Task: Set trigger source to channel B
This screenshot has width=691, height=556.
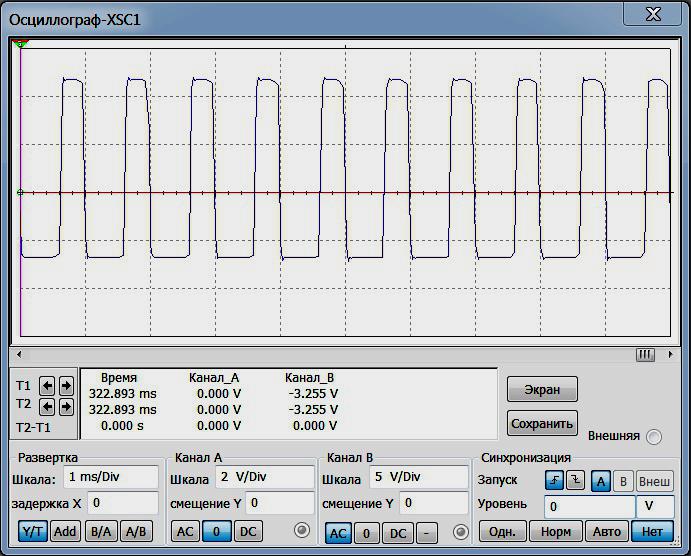Action: (x=623, y=482)
